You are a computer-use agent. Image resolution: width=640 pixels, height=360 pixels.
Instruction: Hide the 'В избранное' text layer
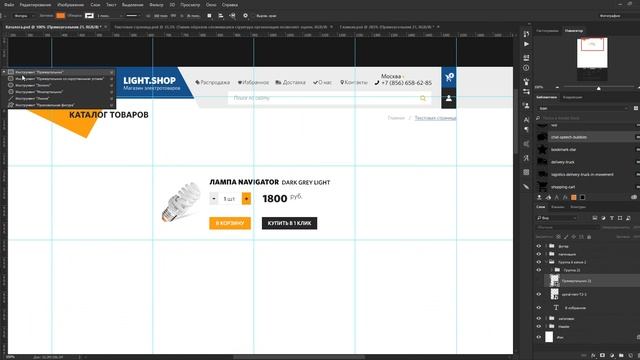[x=539, y=308]
